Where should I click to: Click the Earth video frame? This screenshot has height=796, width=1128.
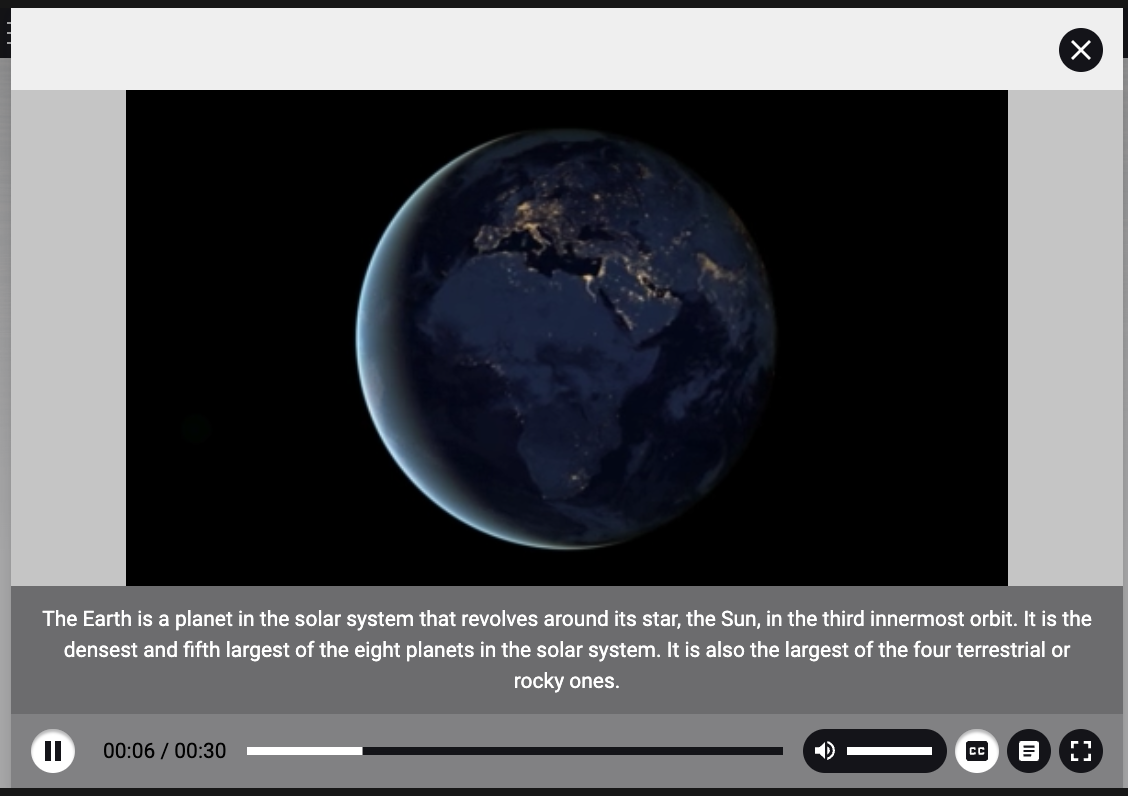coord(566,338)
